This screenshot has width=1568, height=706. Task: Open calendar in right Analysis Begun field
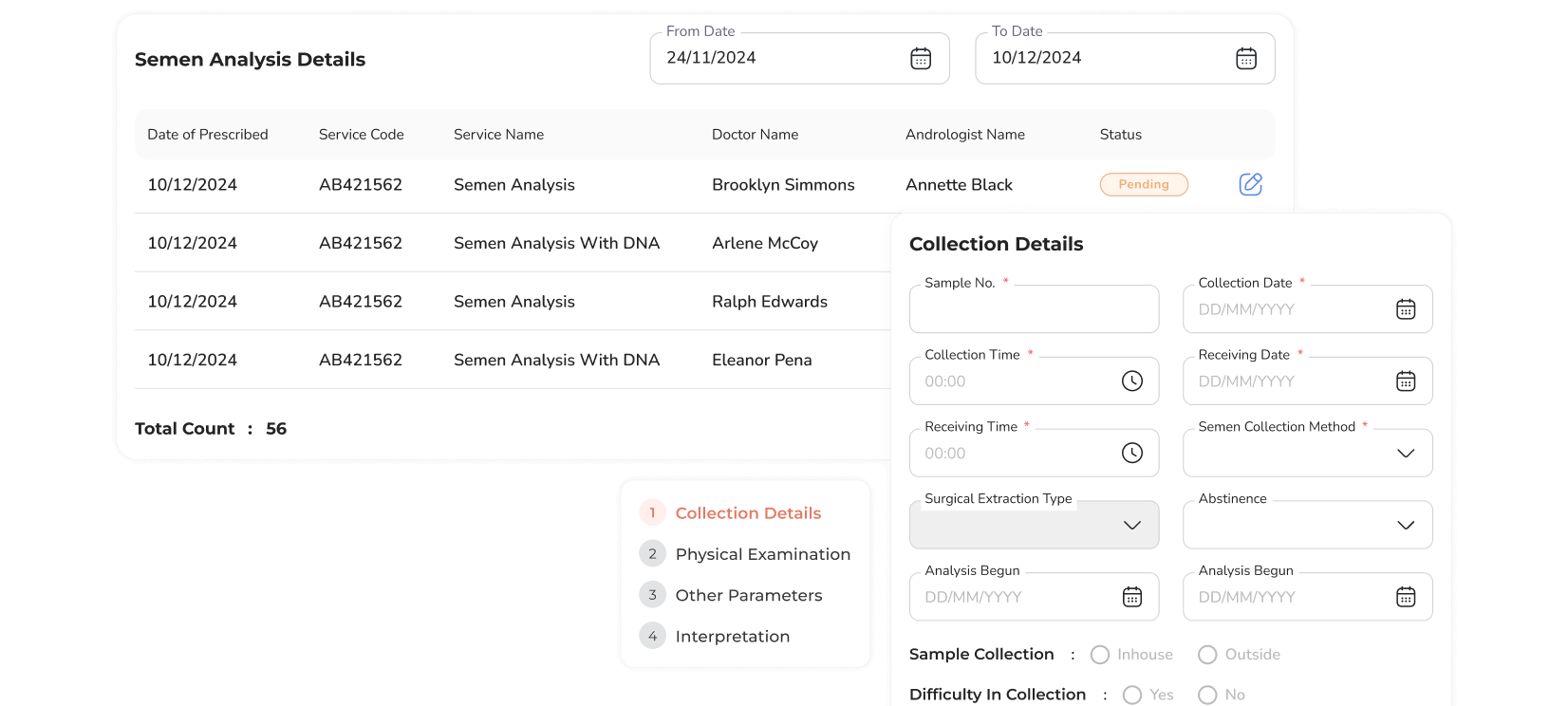tap(1405, 597)
